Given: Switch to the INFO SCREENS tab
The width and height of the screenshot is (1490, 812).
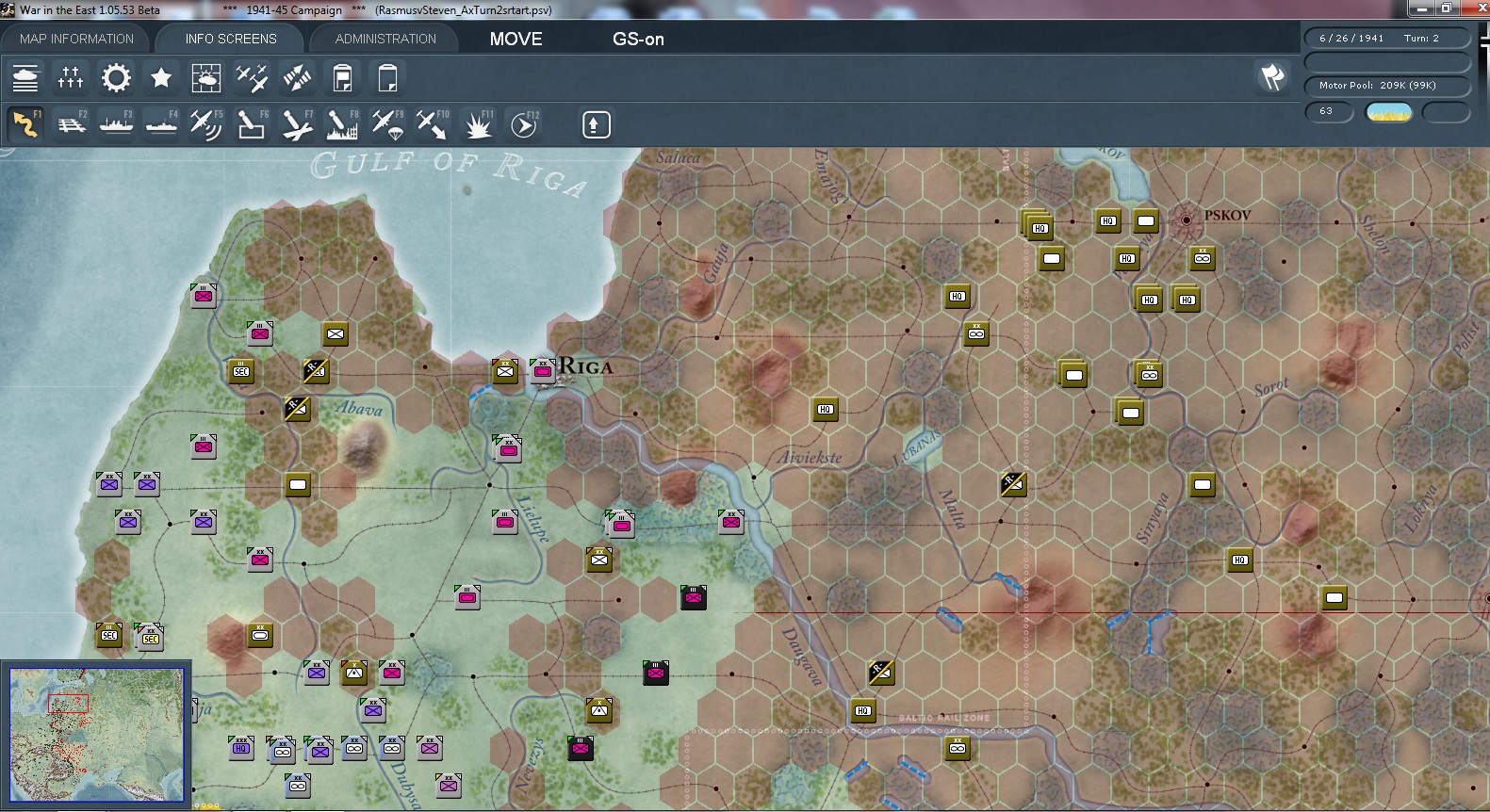Looking at the screenshot, I should point(231,39).
